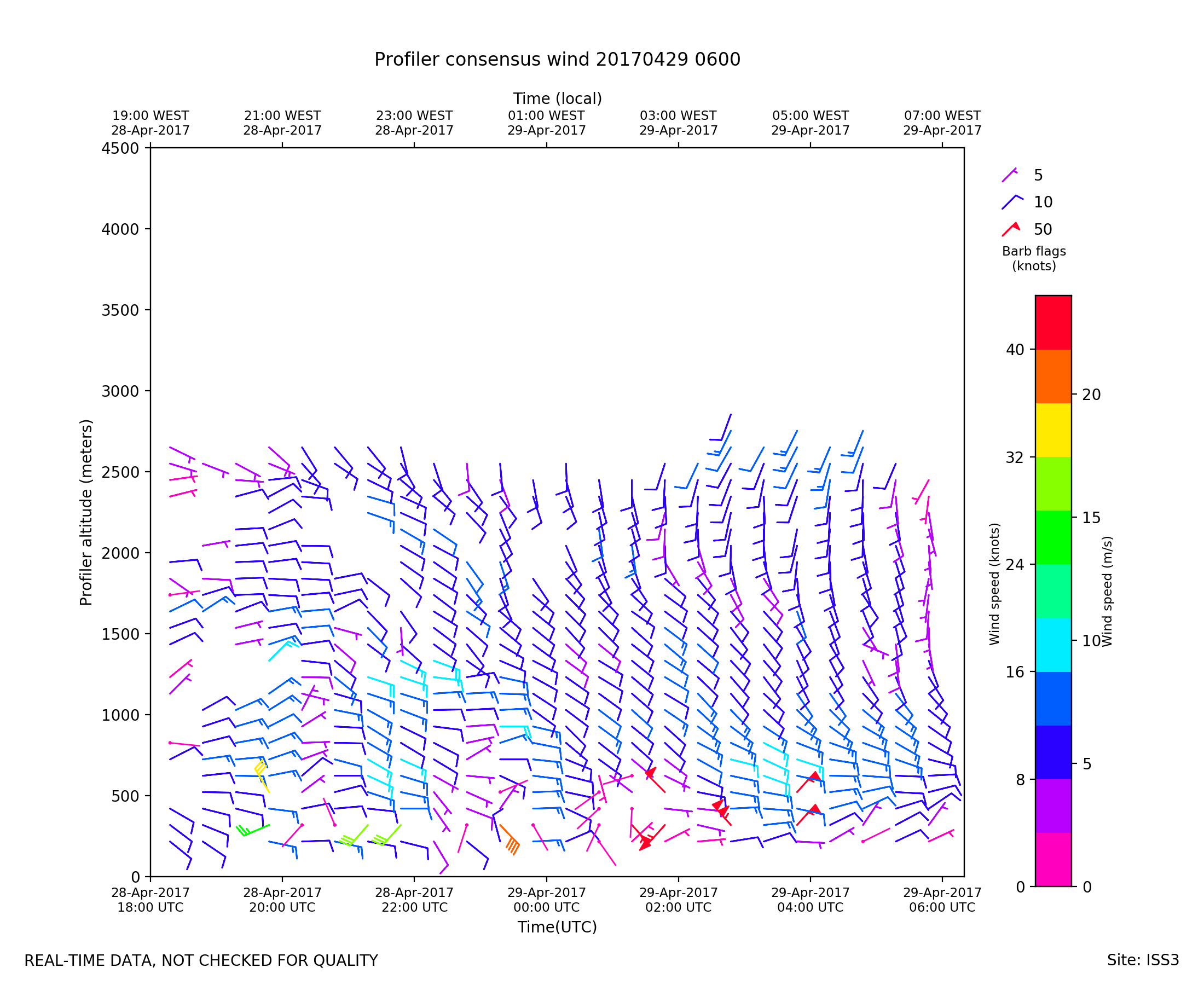Click the 'Profiler altitude (meters)' axis label
Image resolution: width=1204 pixels, height=985 pixels.
click(86, 512)
